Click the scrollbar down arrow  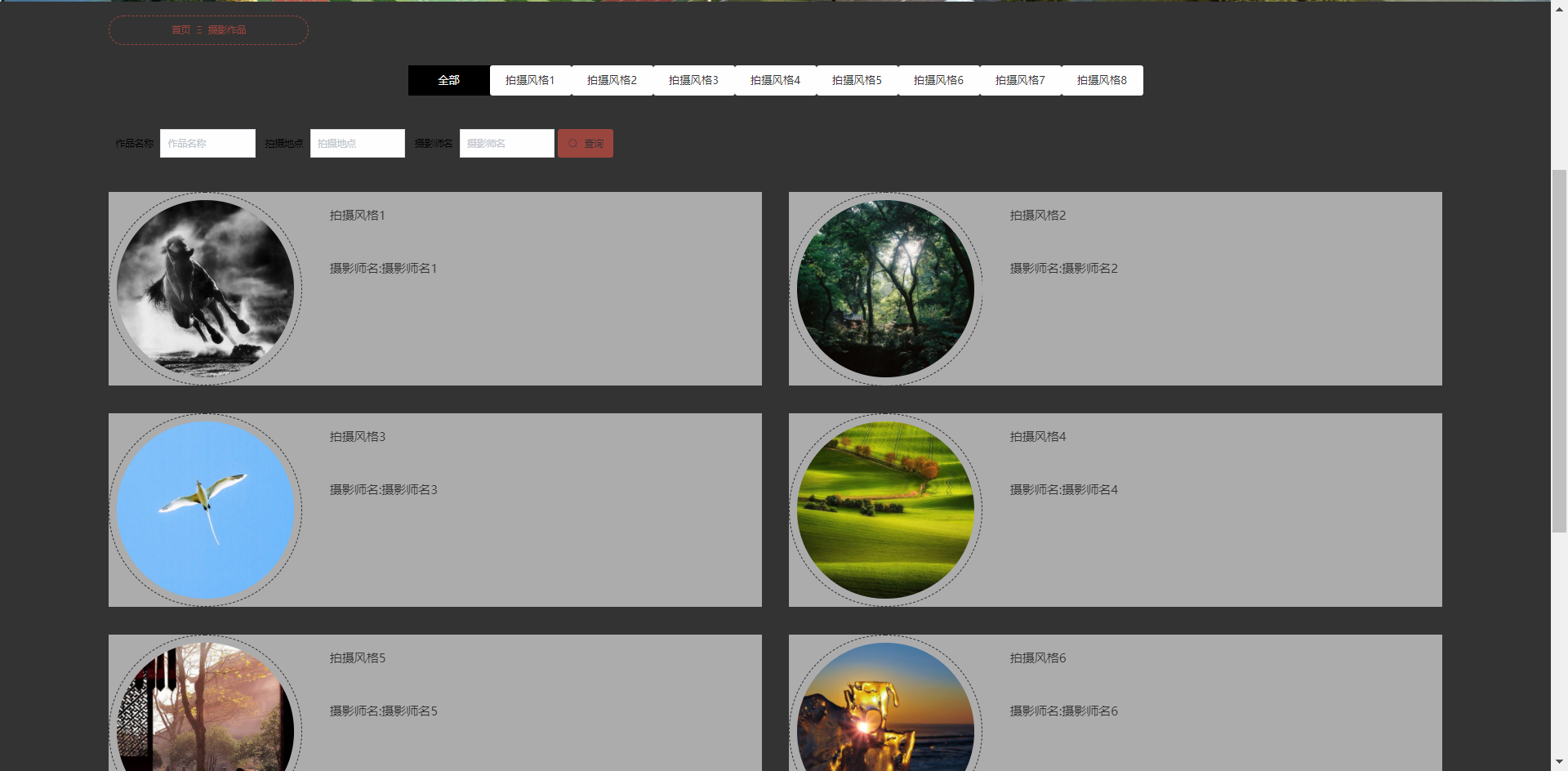(1559, 762)
